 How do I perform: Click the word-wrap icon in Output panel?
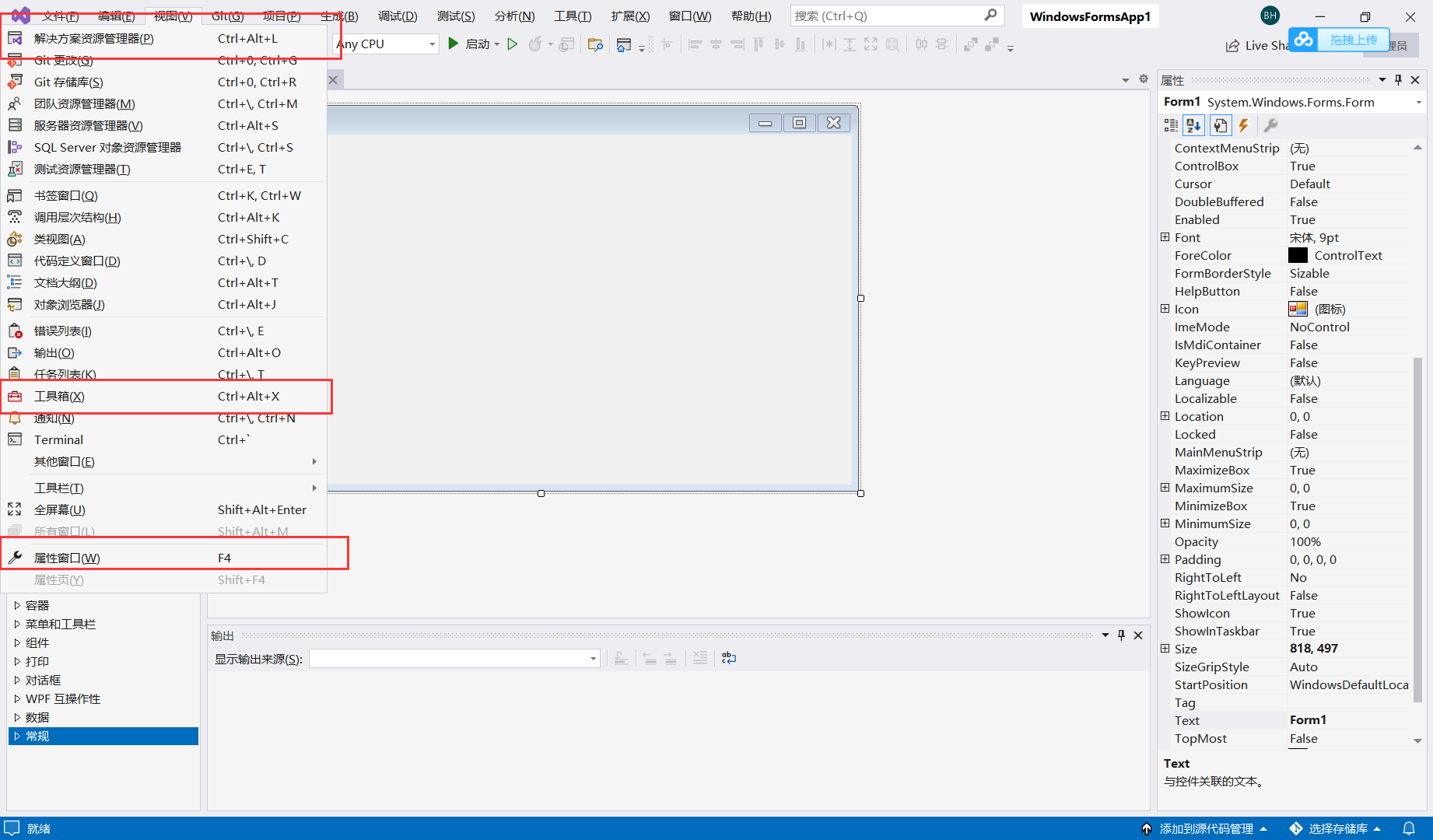click(x=729, y=658)
